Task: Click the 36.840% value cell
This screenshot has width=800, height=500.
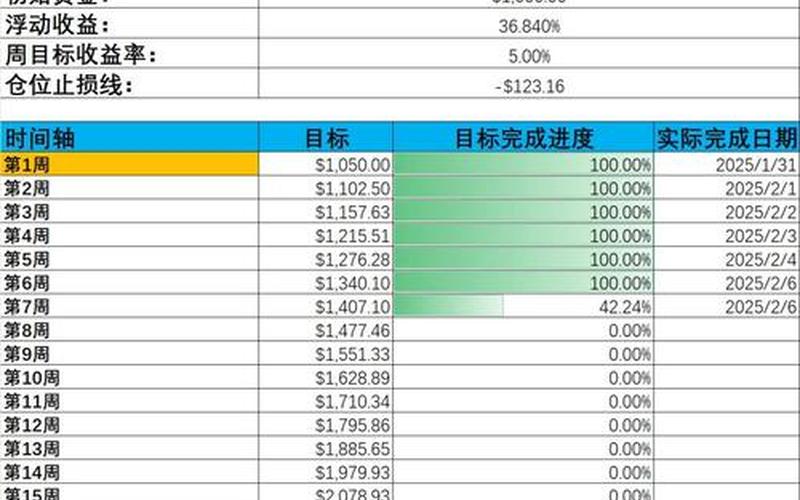Action: 529,24
